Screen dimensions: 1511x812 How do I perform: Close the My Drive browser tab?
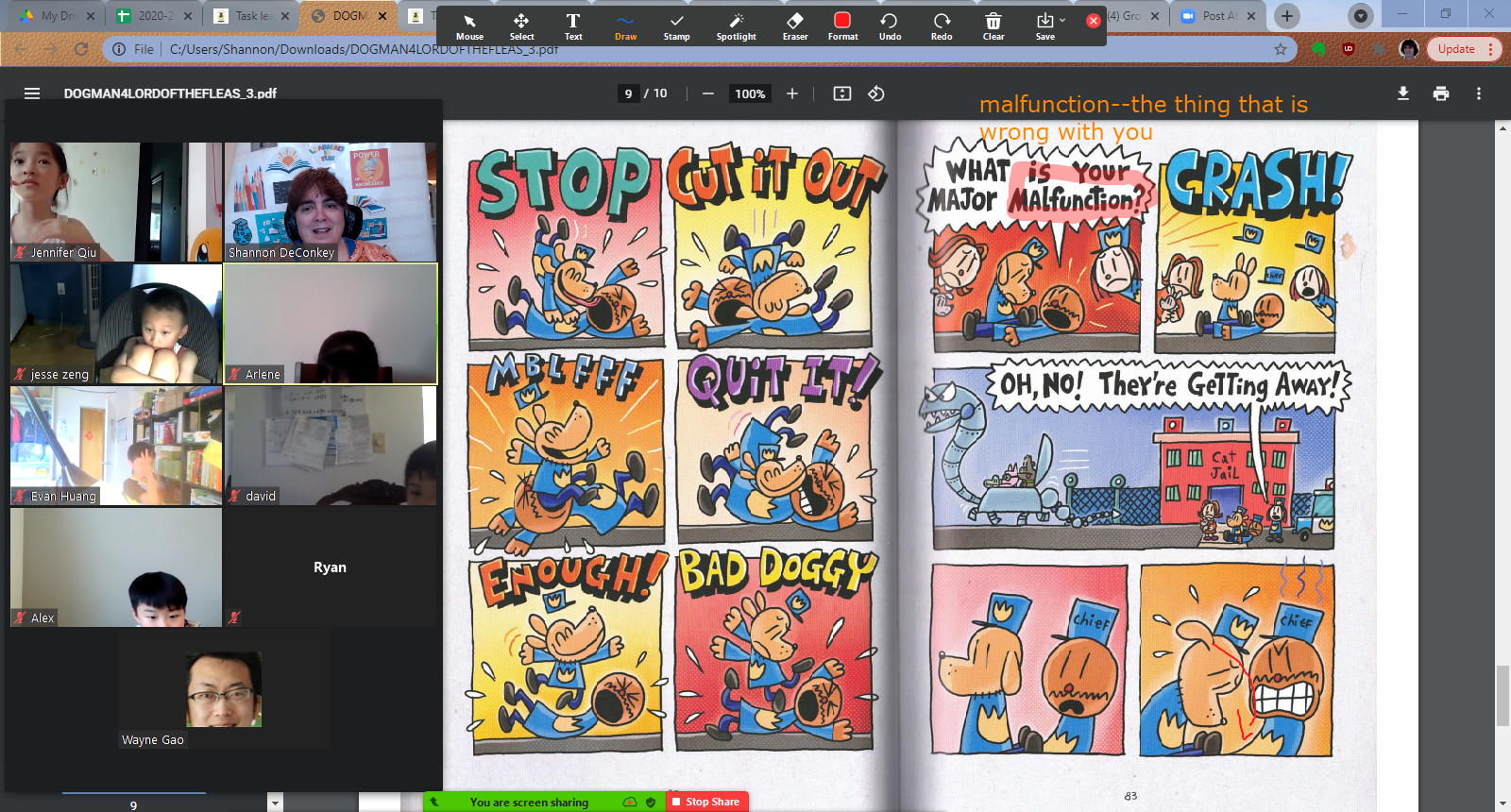[x=91, y=16]
